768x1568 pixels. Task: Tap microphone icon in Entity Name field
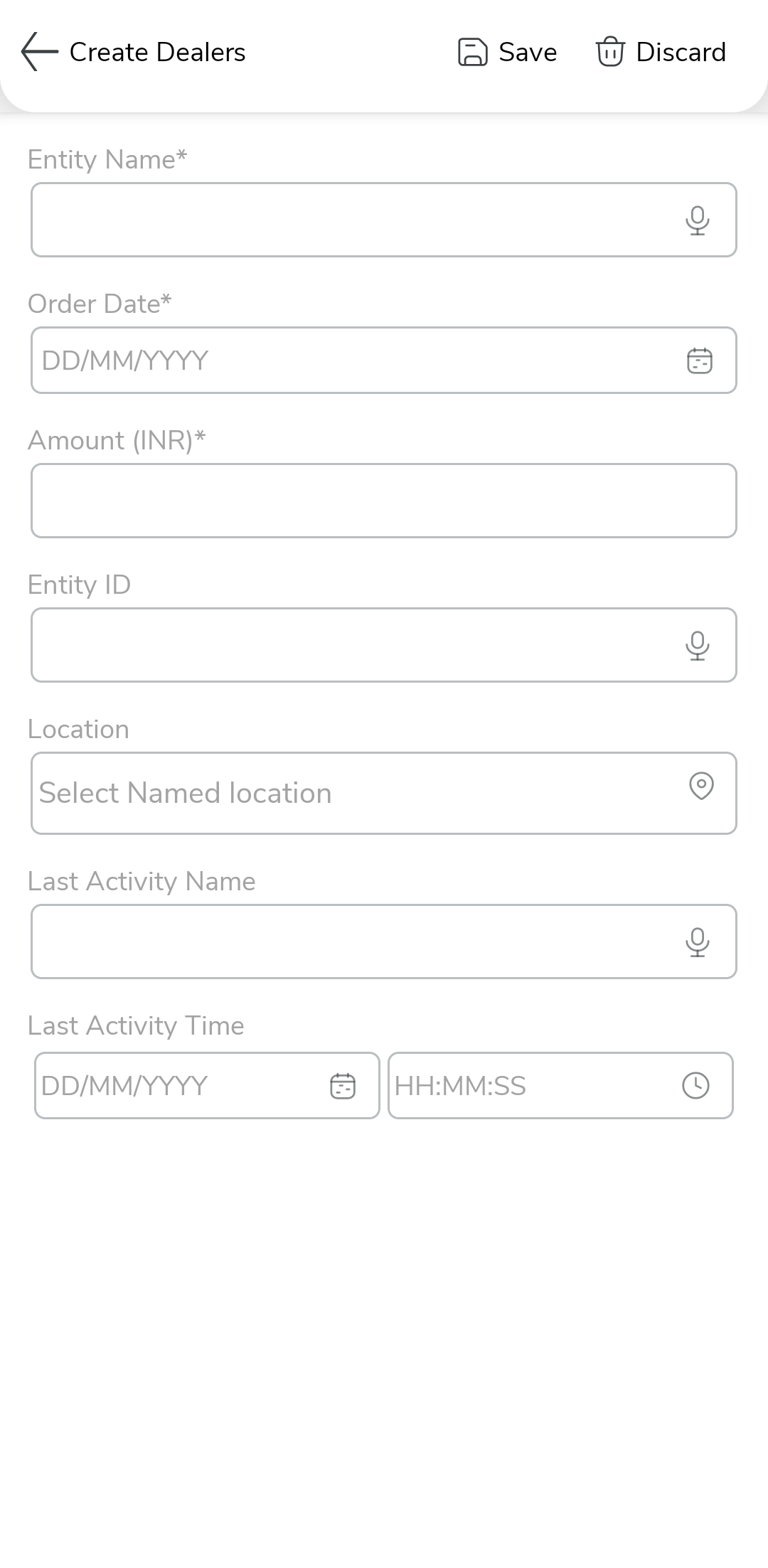[697, 220]
